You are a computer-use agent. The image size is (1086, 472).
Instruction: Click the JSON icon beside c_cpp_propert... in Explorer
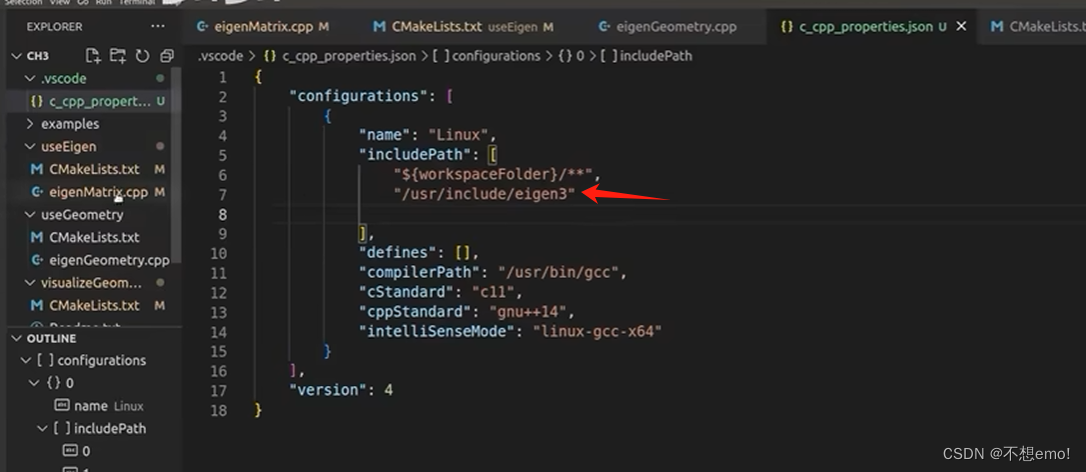tap(37, 101)
